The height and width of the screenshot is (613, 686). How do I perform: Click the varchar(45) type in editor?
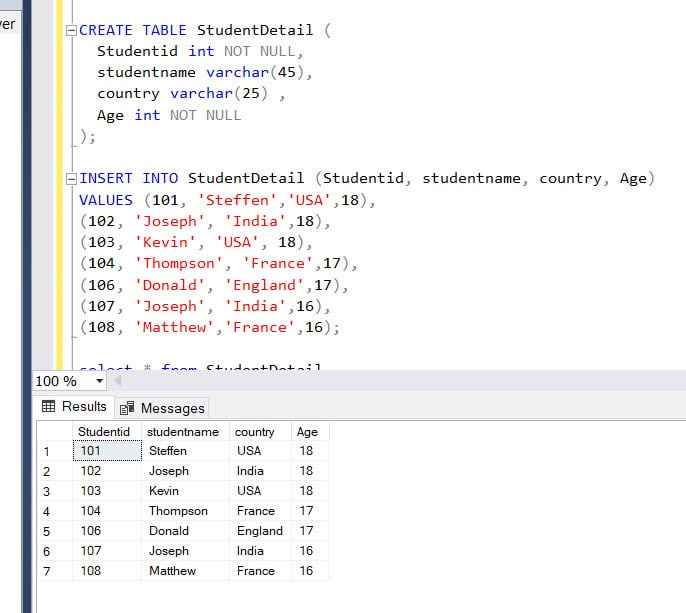255,72
